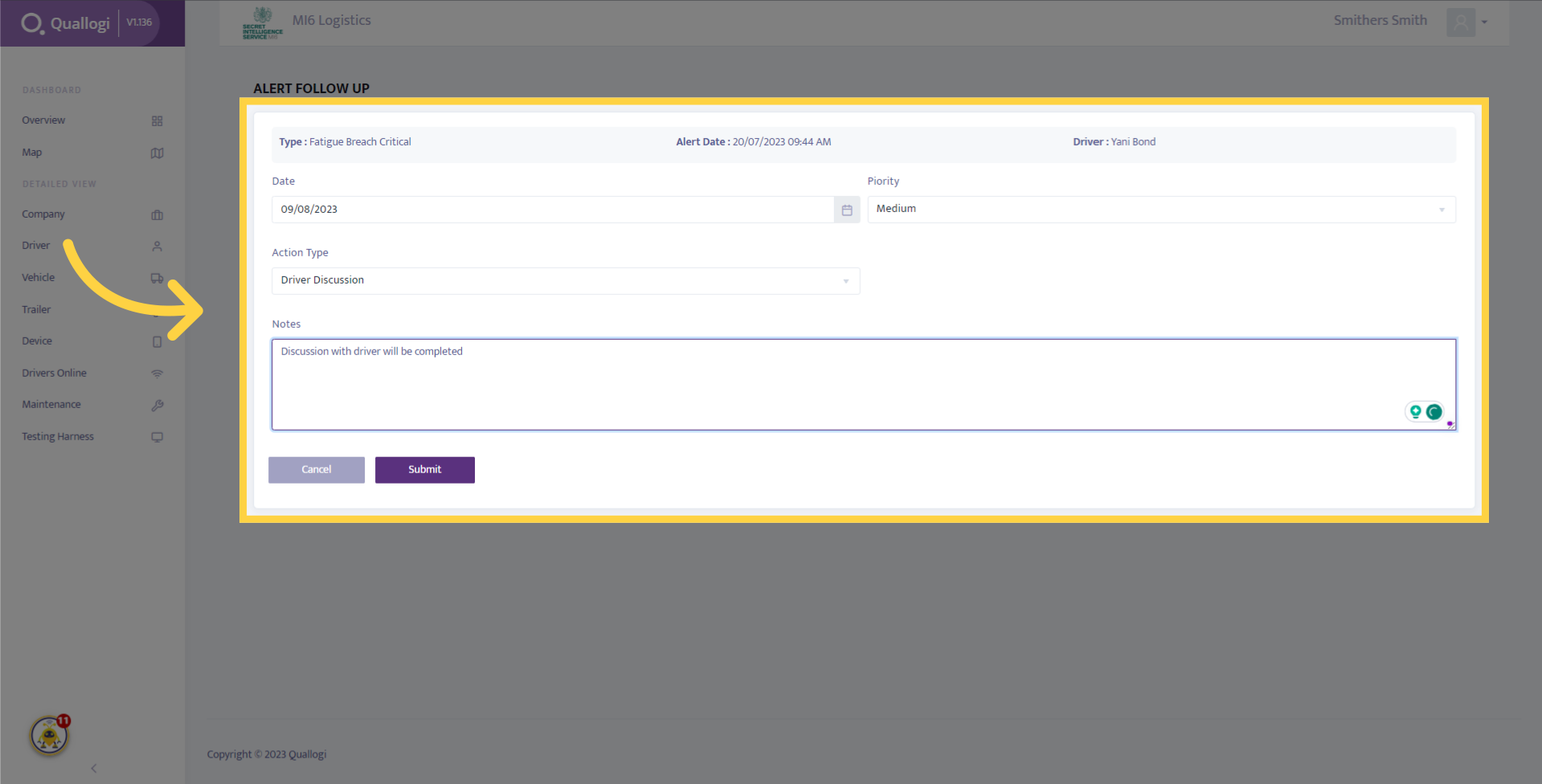Image resolution: width=1542 pixels, height=784 pixels.
Task: Click the Overview grid icon in sidebar
Action: pyautogui.click(x=157, y=121)
